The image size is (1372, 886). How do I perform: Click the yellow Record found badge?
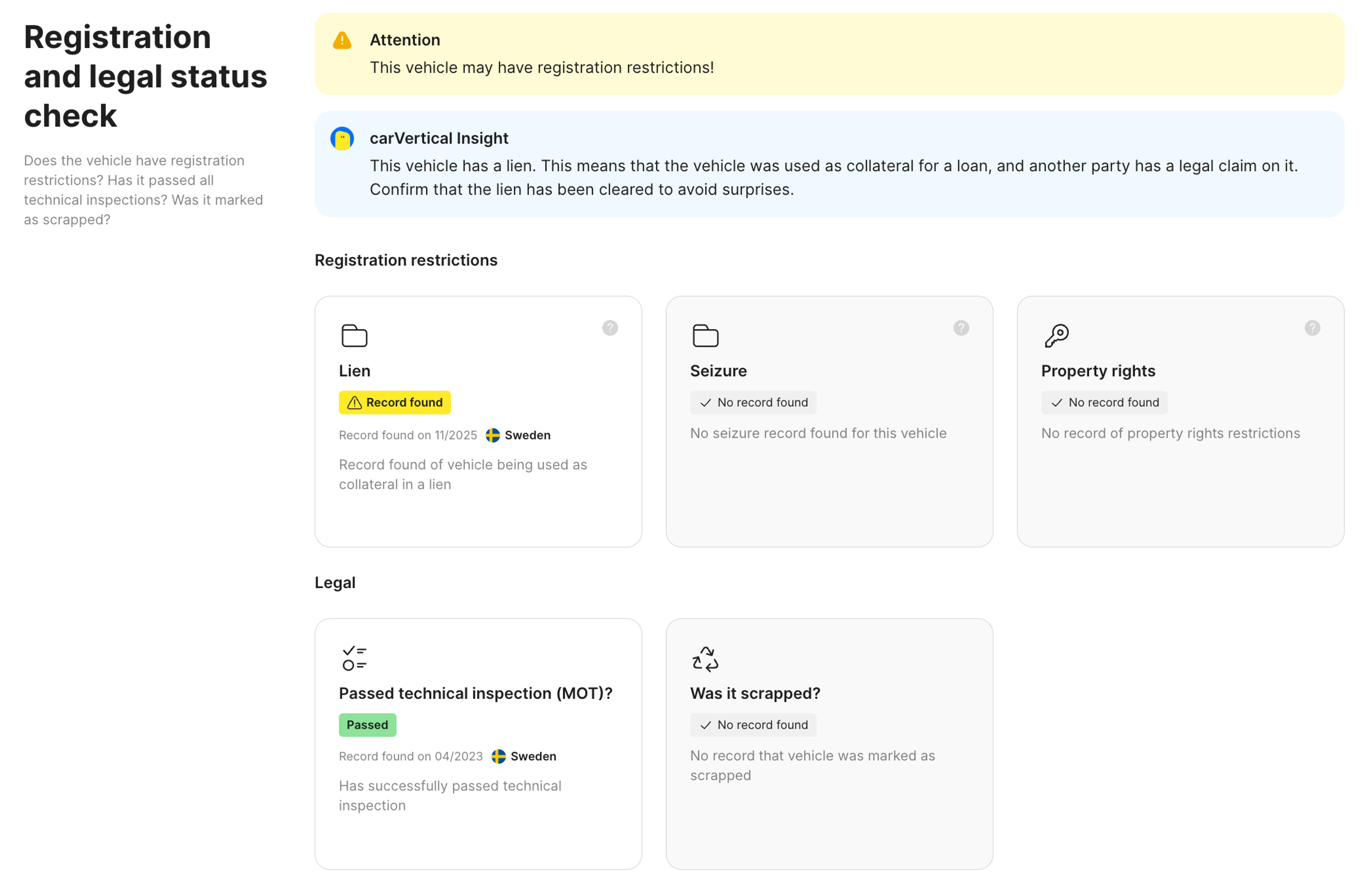click(394, 402)
